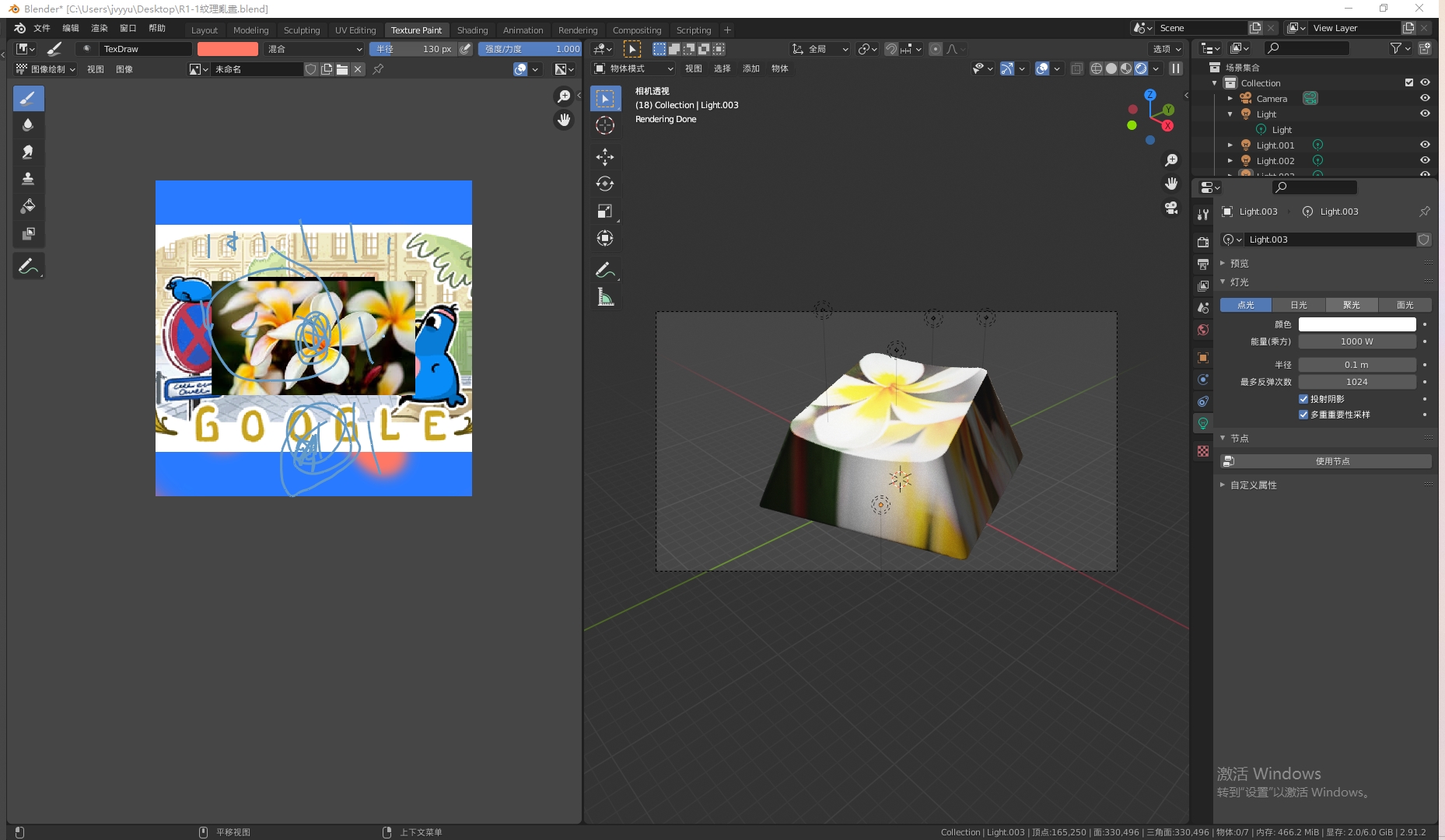The height and width of the screenshot is (840, 1445).
Task: Open the 渲染 menu
Action: [100, 28]
